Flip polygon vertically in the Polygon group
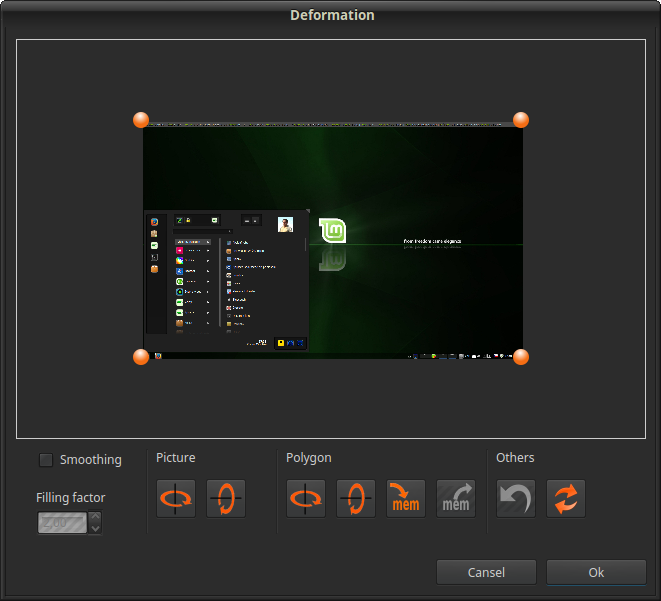Viewport: 661px width, 601px height. (356, 499)
